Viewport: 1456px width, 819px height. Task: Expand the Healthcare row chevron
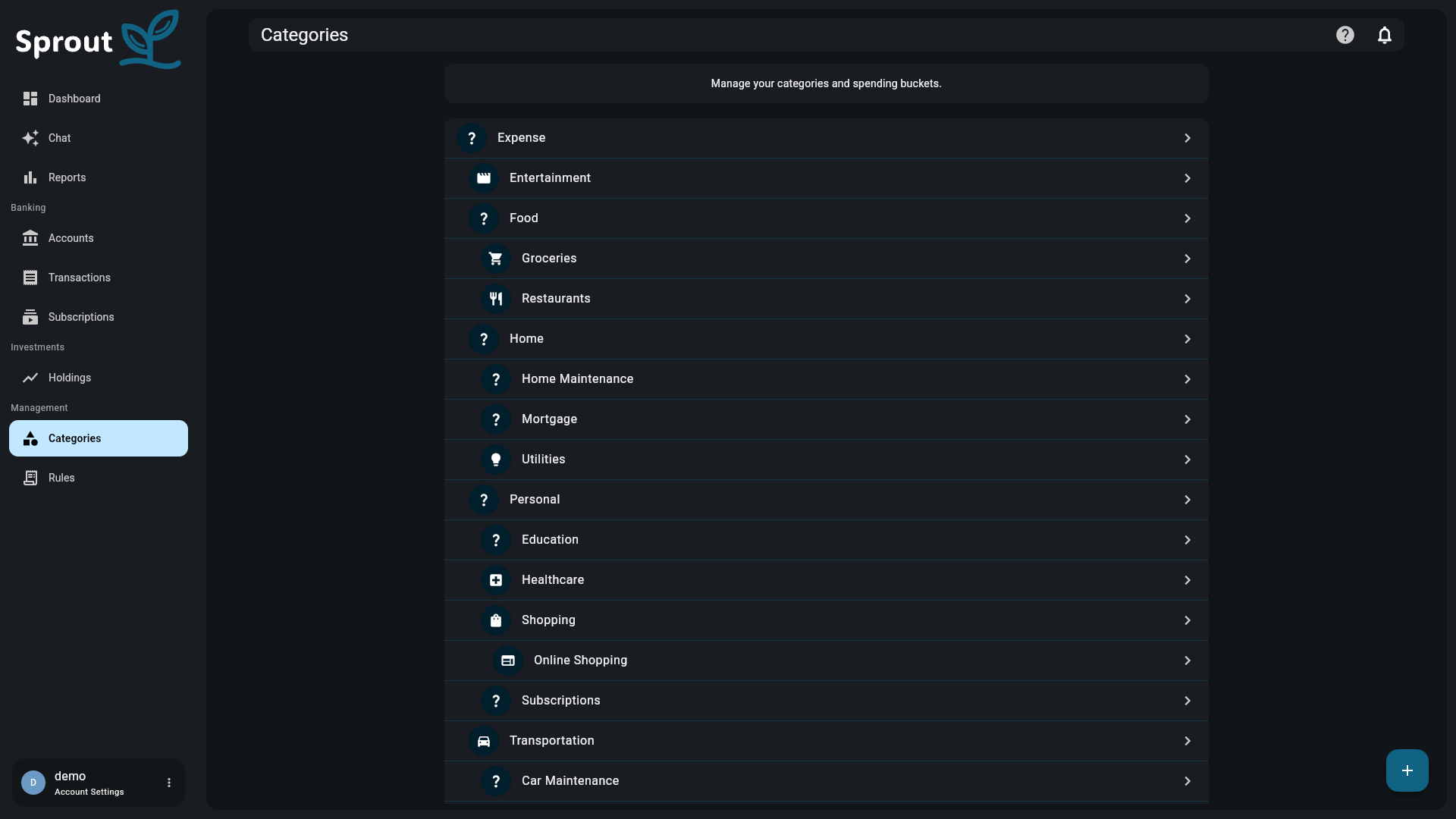point(1188,580)
